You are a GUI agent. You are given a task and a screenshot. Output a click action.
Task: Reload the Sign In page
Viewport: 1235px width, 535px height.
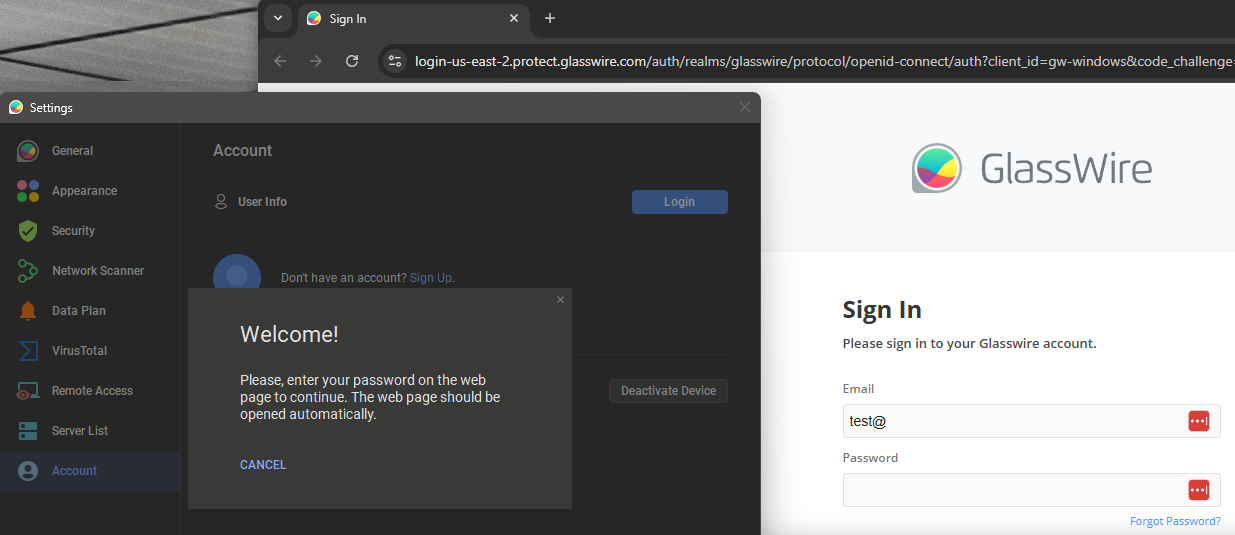coord(352,61)
